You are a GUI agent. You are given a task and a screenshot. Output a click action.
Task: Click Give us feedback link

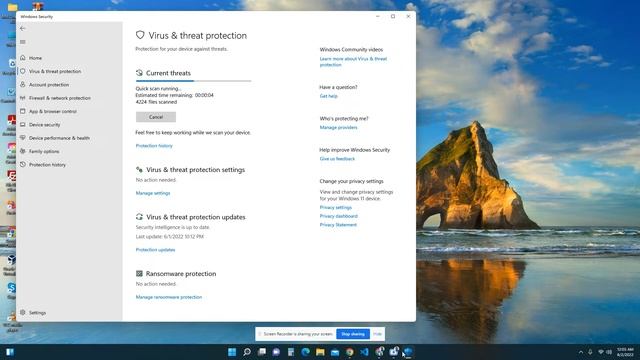tap(337, 159)
